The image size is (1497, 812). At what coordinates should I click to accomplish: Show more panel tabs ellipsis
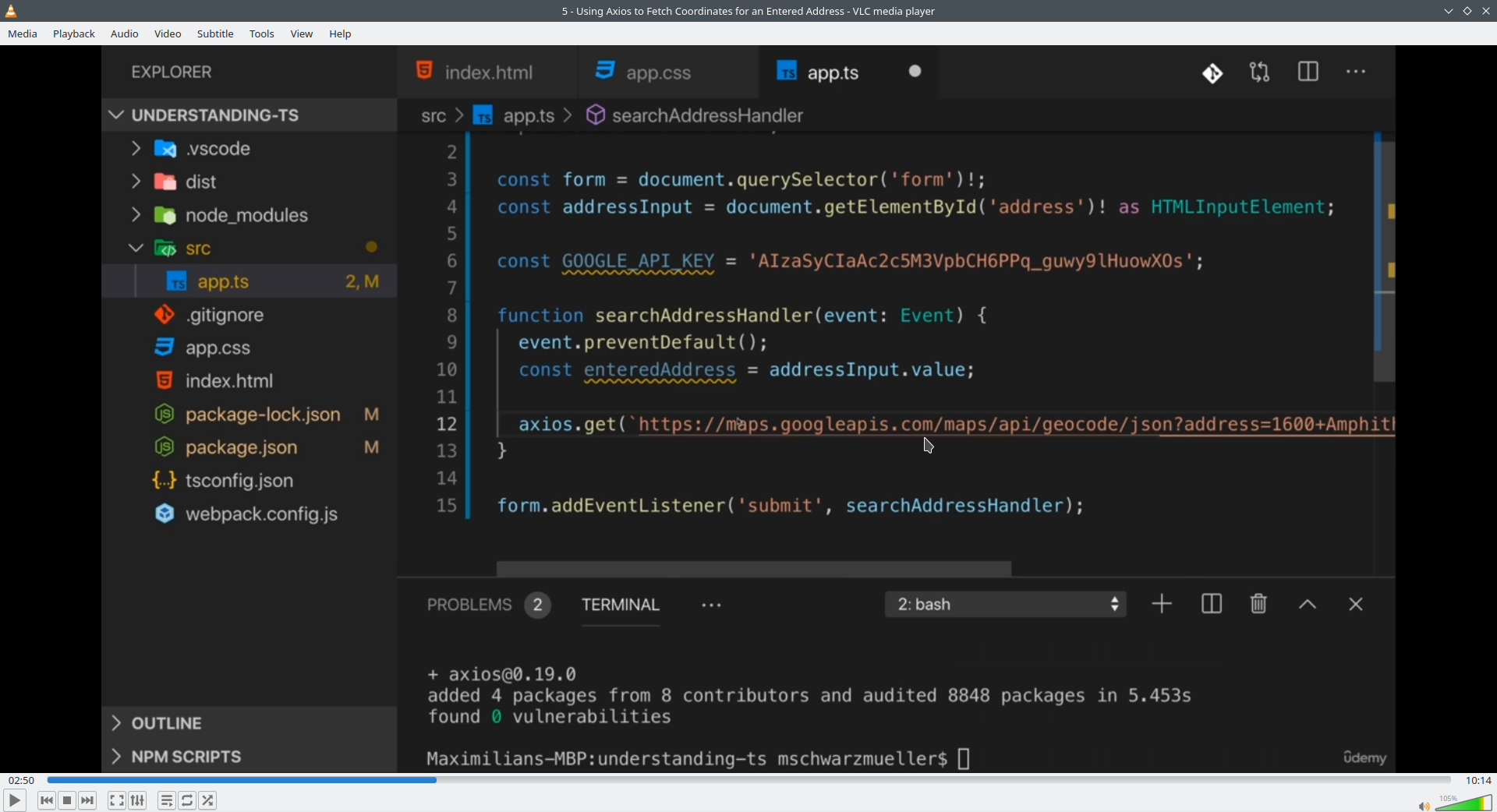711,605
